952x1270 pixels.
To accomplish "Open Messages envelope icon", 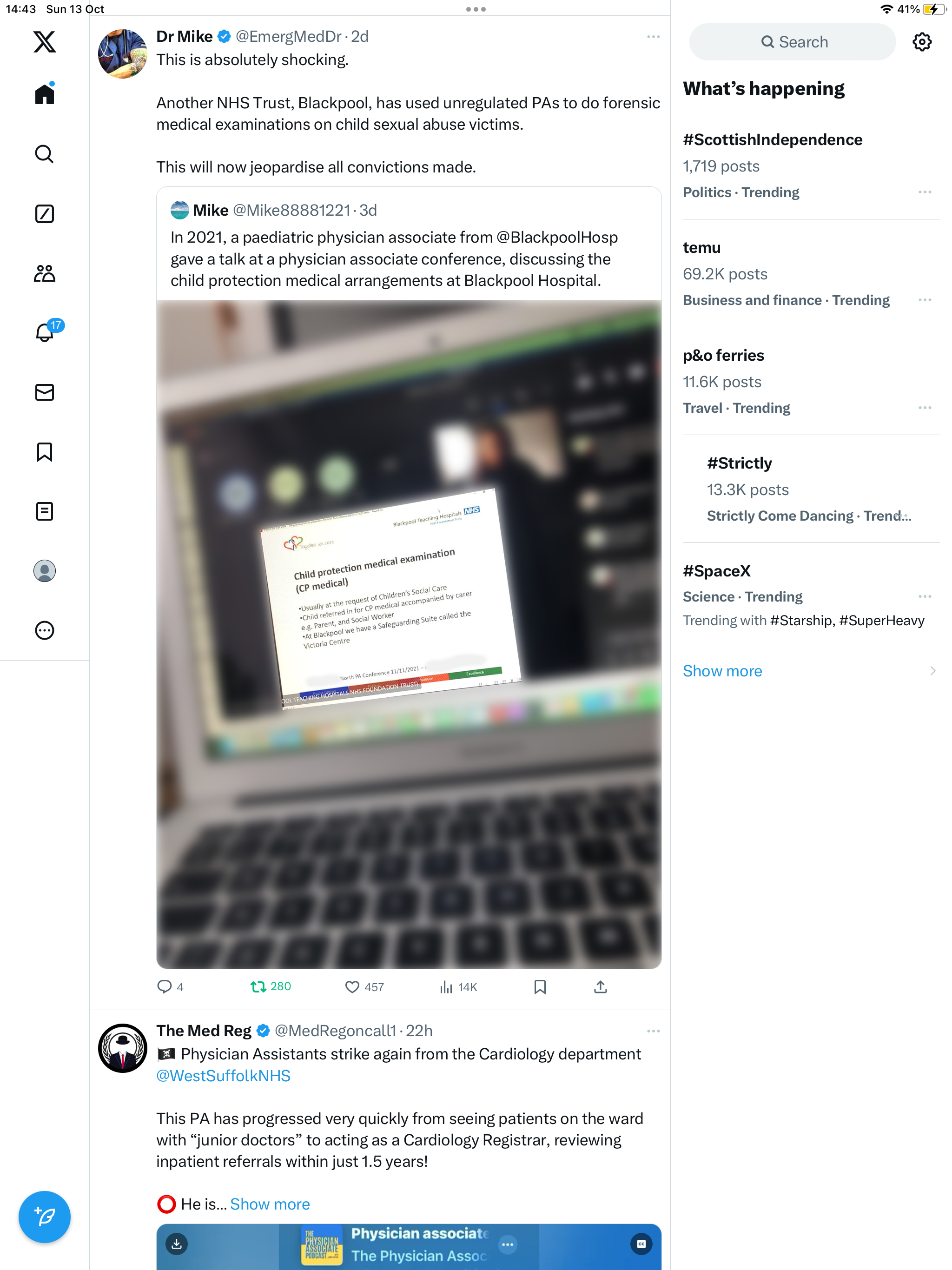I will click(44, 392).
